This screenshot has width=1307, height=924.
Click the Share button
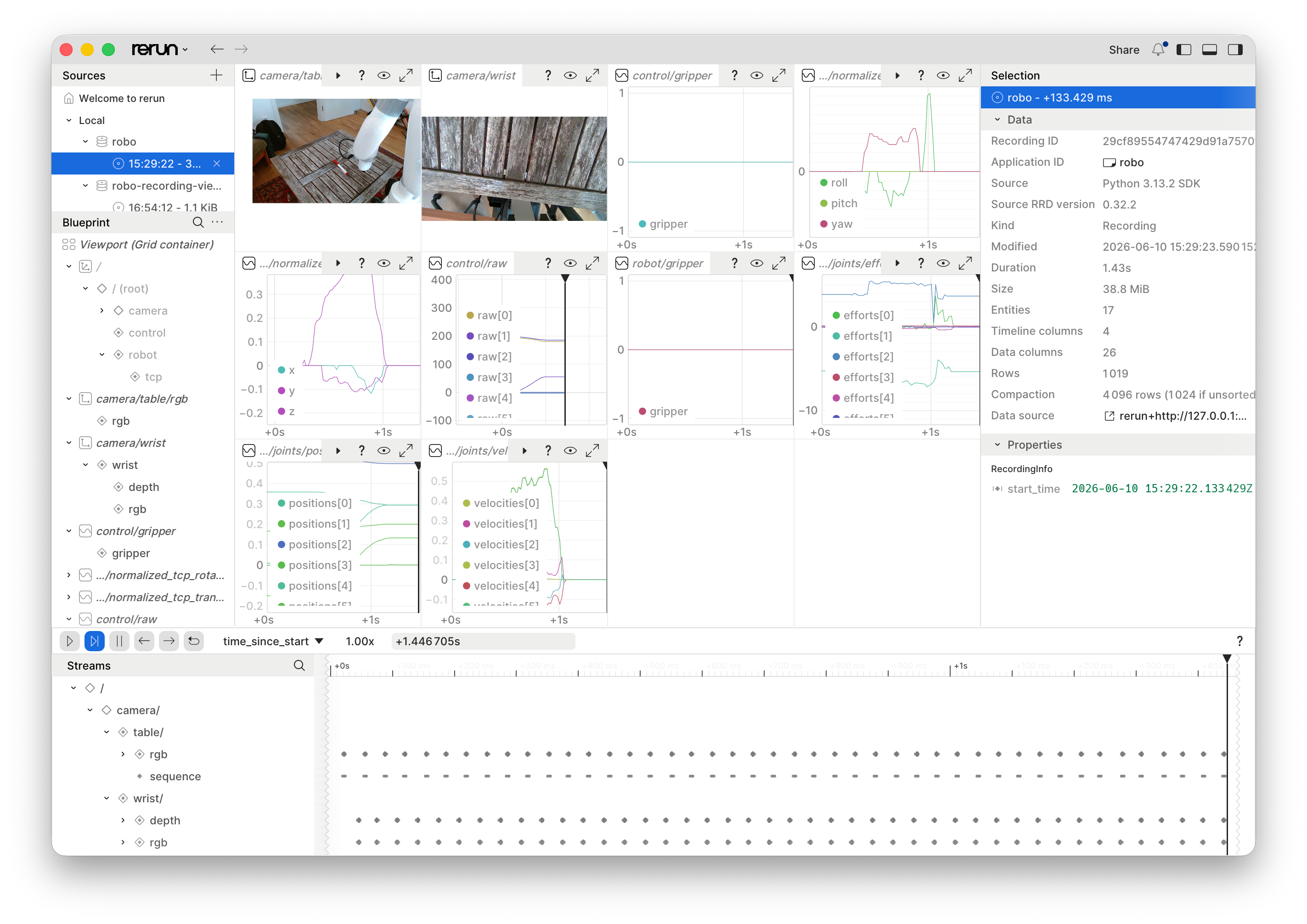(x=1123, y=50)
